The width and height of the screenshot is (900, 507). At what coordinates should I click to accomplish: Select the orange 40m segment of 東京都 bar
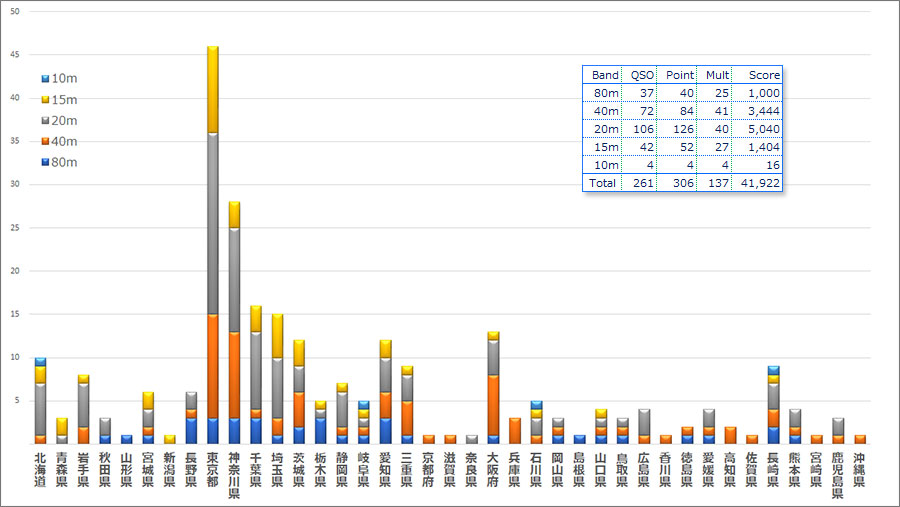point(212,366)
